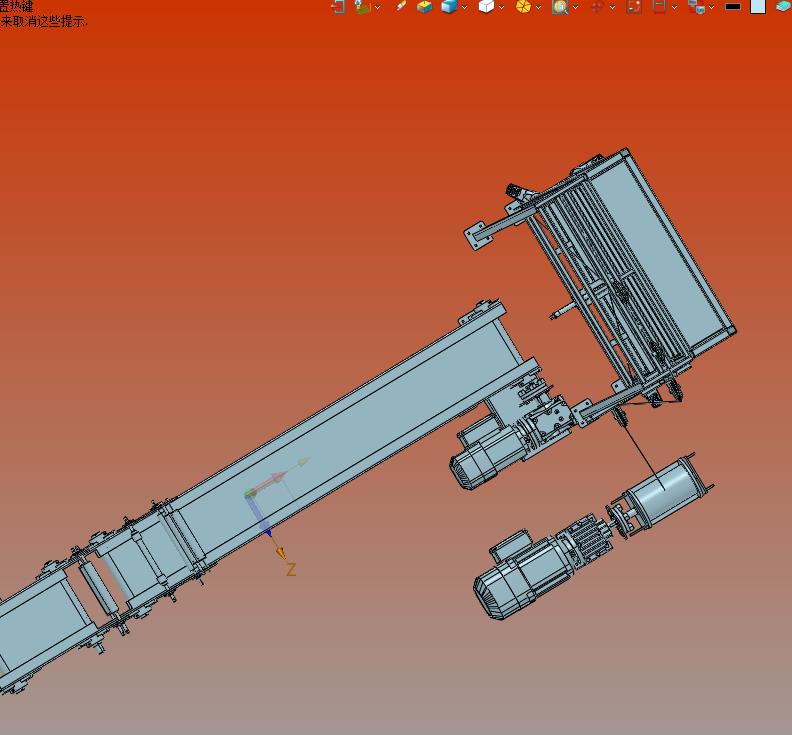The height and width of the screenshot is (735, 792).
Task: Expand dropdown beside yellow faceted sphere
Action: pyautogui.click(x=538, y=7)
